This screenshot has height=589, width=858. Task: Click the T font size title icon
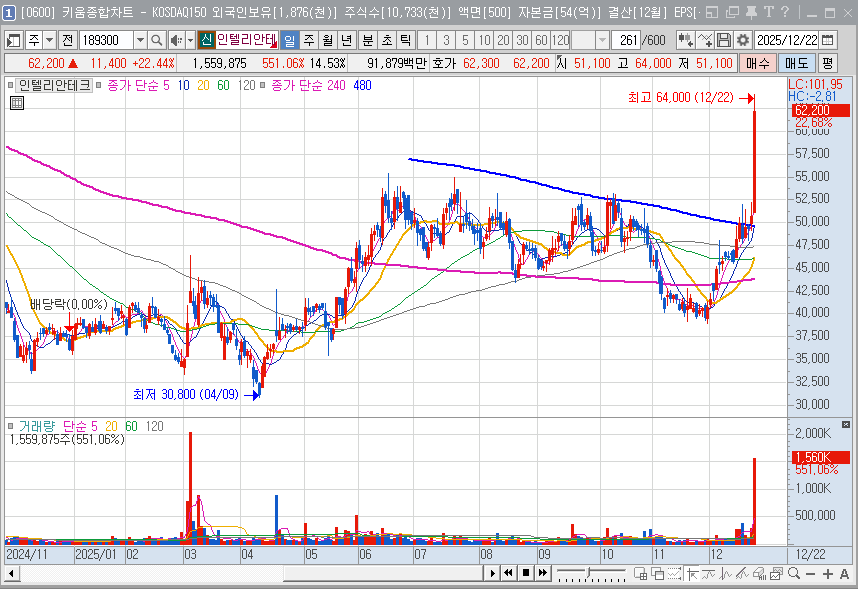point(769,12)
